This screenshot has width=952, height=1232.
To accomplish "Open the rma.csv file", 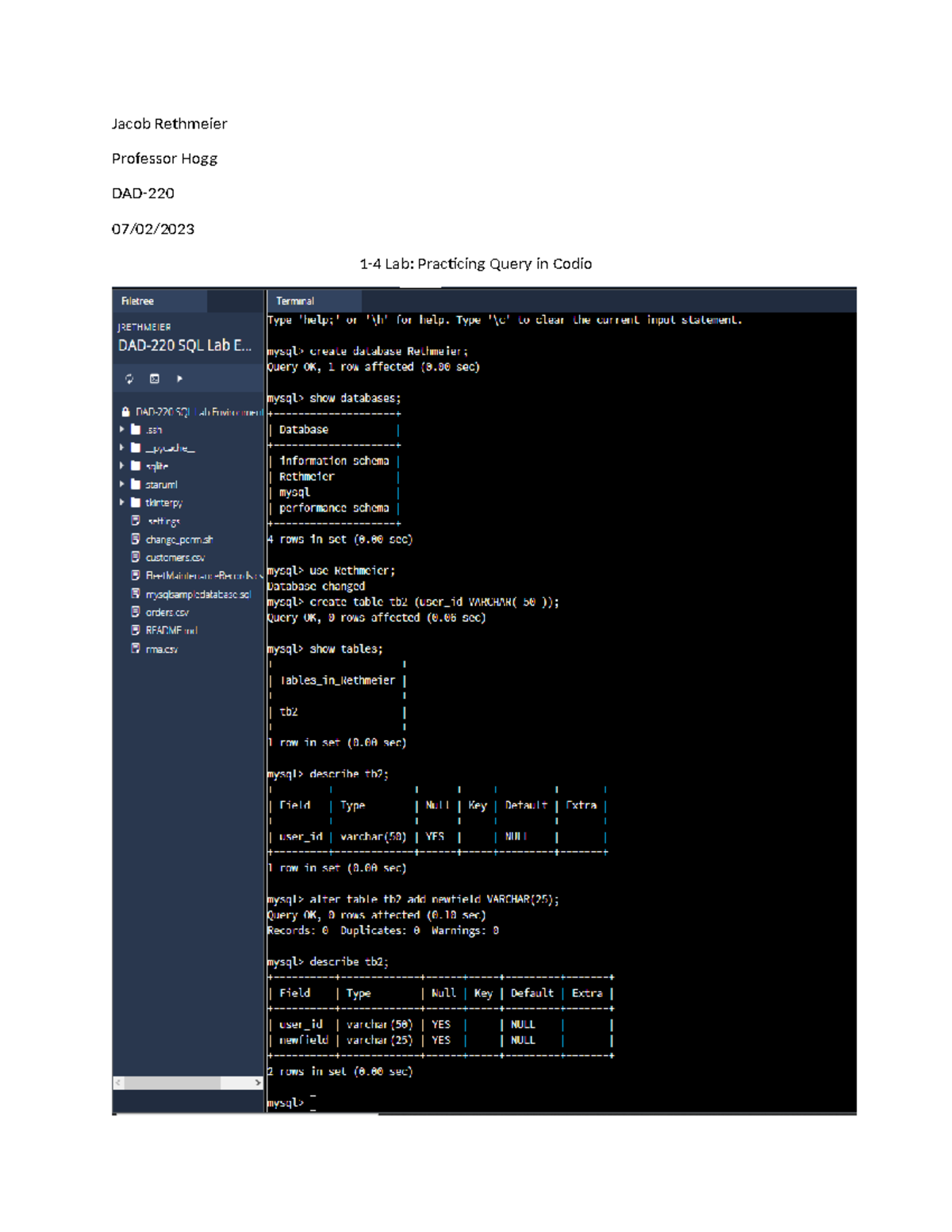I will coord(160,648).
